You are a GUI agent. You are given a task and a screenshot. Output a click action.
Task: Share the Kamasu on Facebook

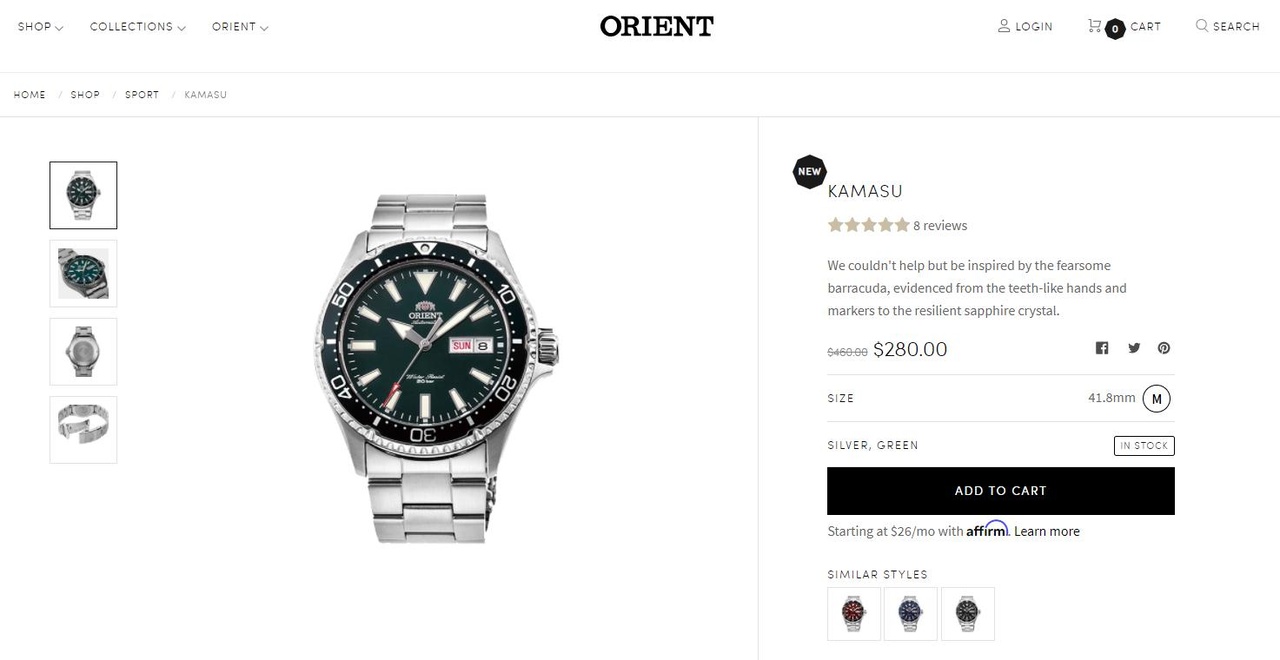(1102, 348)
